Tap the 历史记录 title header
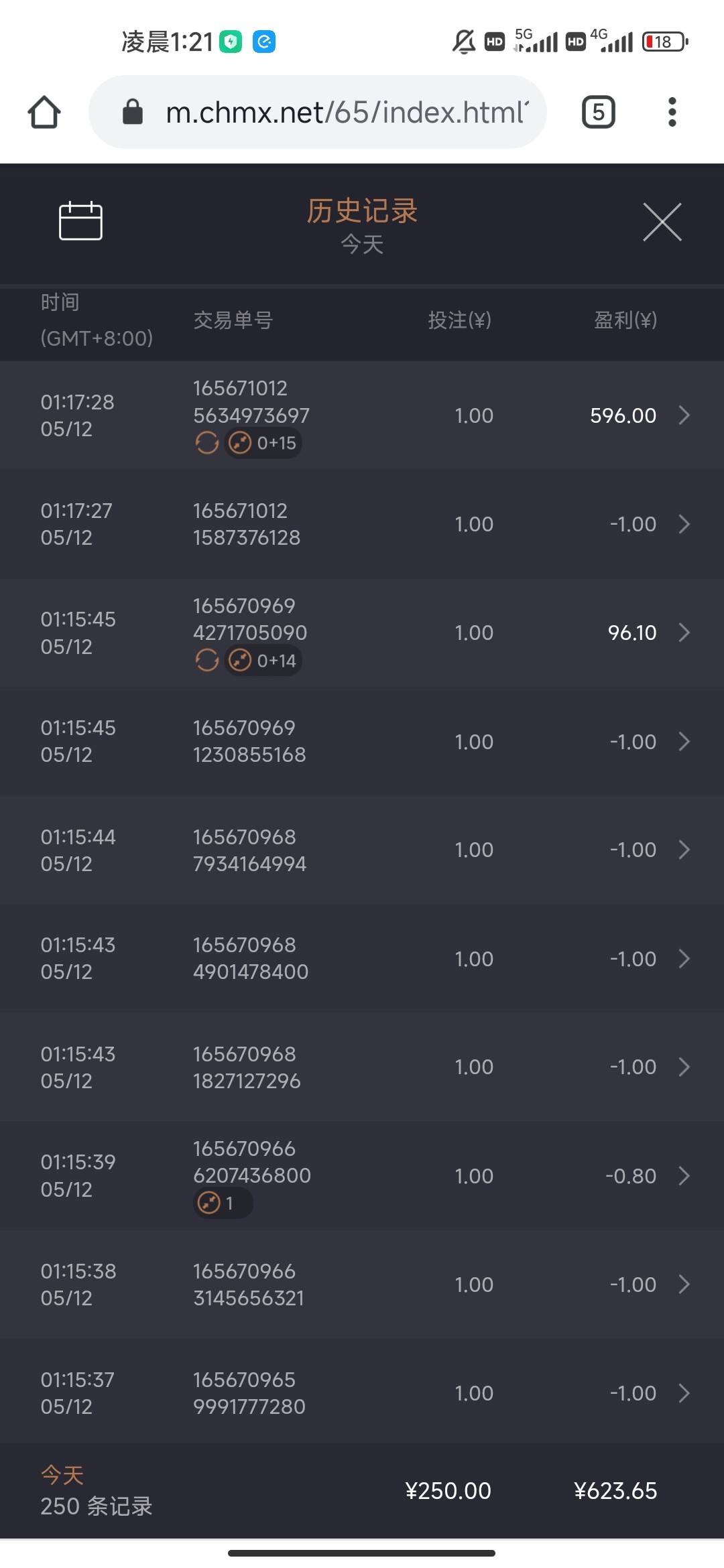This screenshot has width=724, height=1568. coord(362,211)
